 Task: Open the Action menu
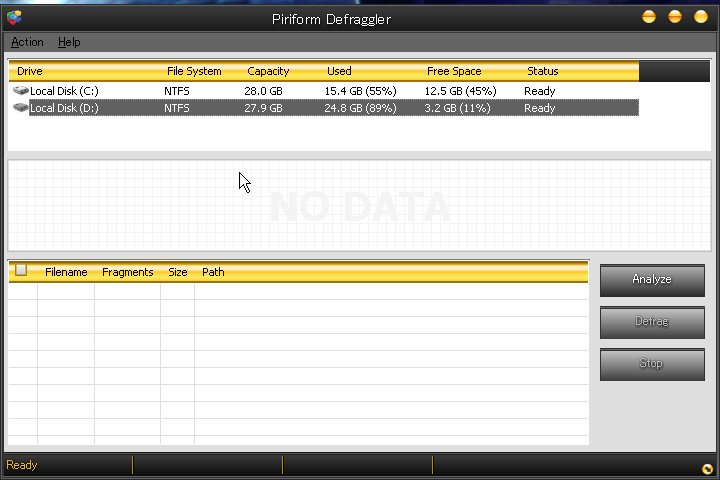point(27,42)
